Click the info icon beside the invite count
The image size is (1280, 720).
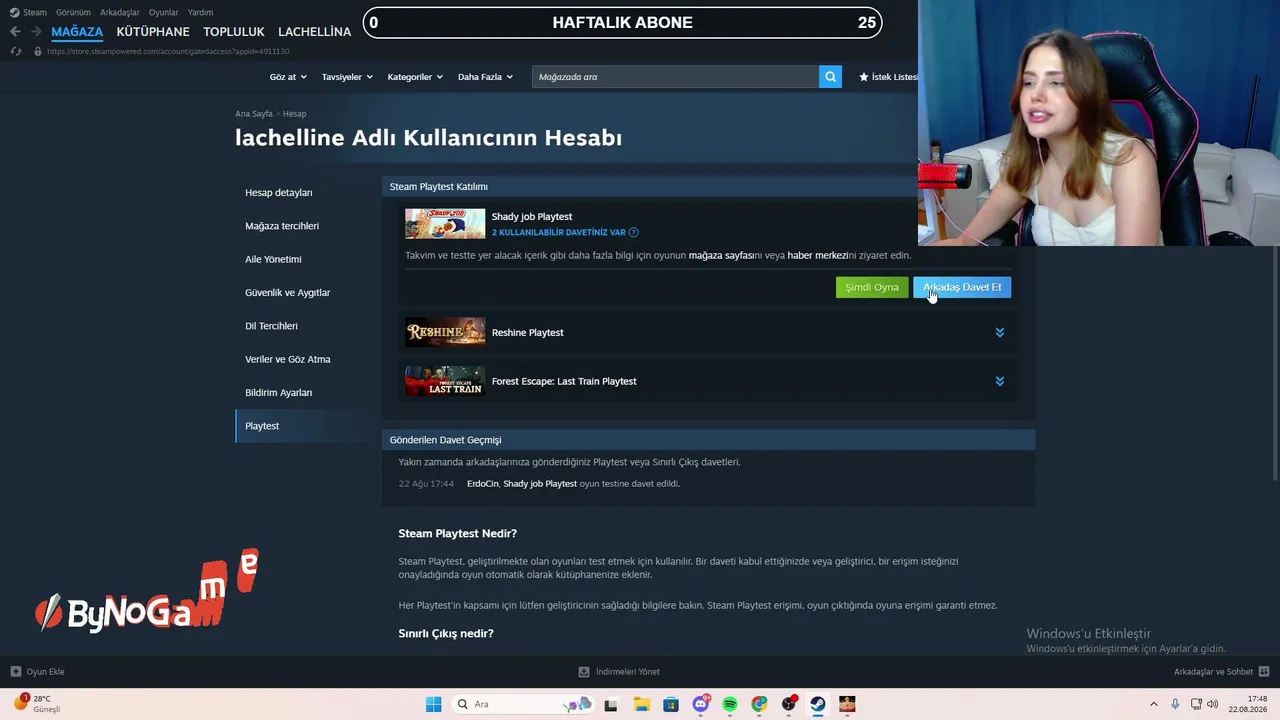[x=634, y=232]
